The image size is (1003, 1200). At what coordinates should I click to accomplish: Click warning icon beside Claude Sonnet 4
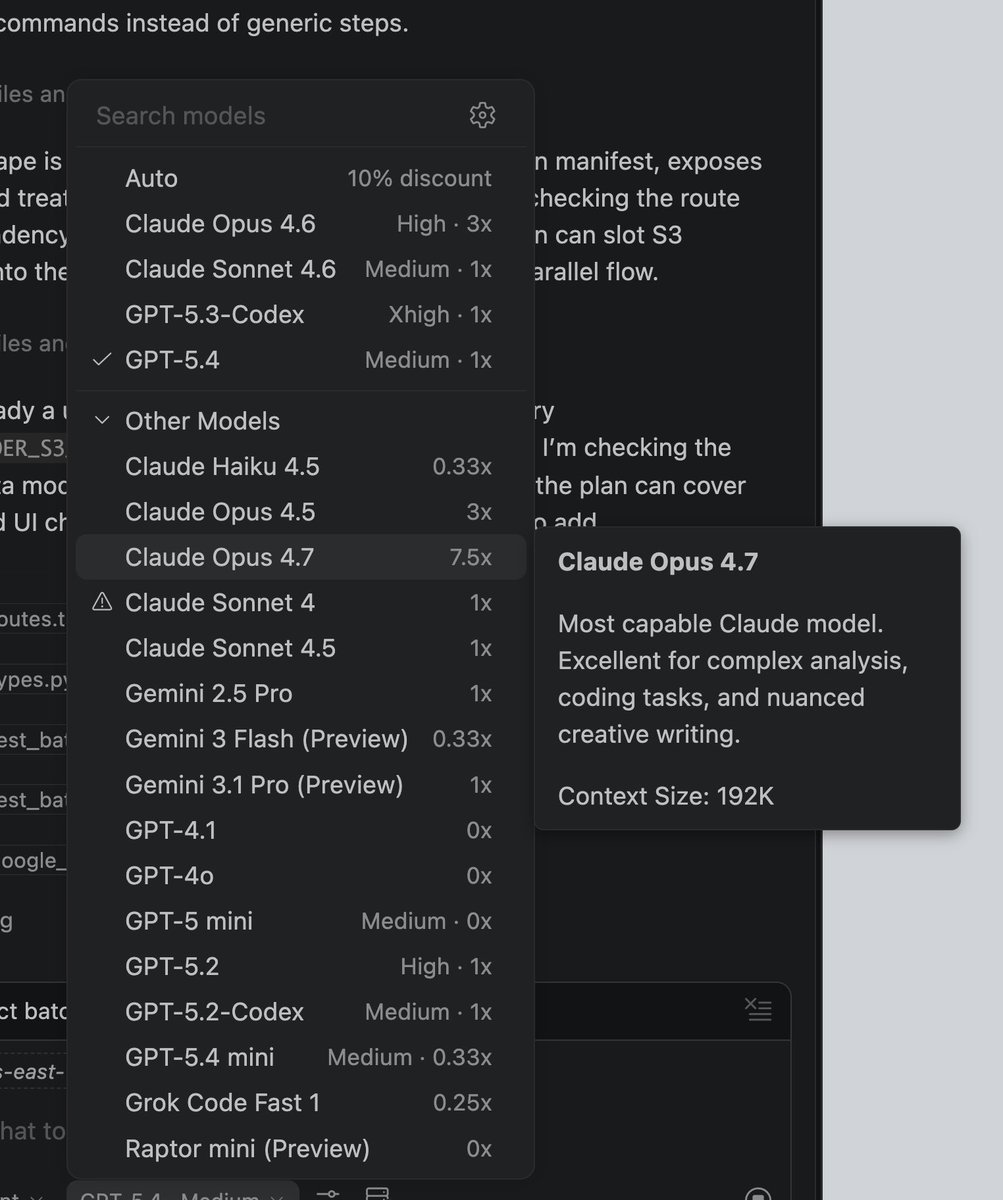(x=101, y=602)
